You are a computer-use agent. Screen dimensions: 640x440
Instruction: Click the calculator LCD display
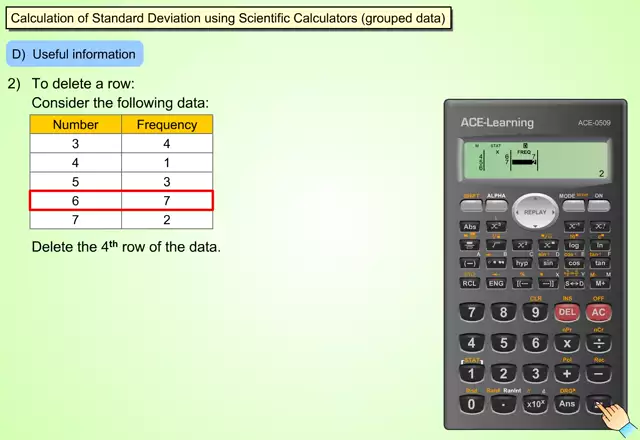pyautogui.click(x=536, y=159)
